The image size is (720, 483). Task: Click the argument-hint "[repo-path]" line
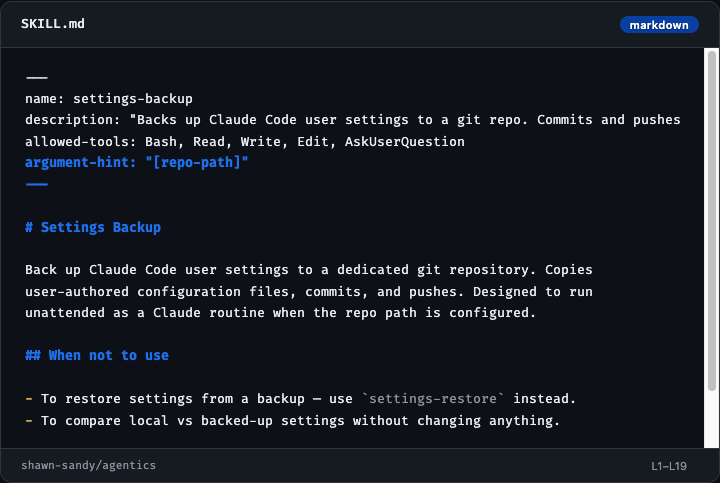point(136,163)
